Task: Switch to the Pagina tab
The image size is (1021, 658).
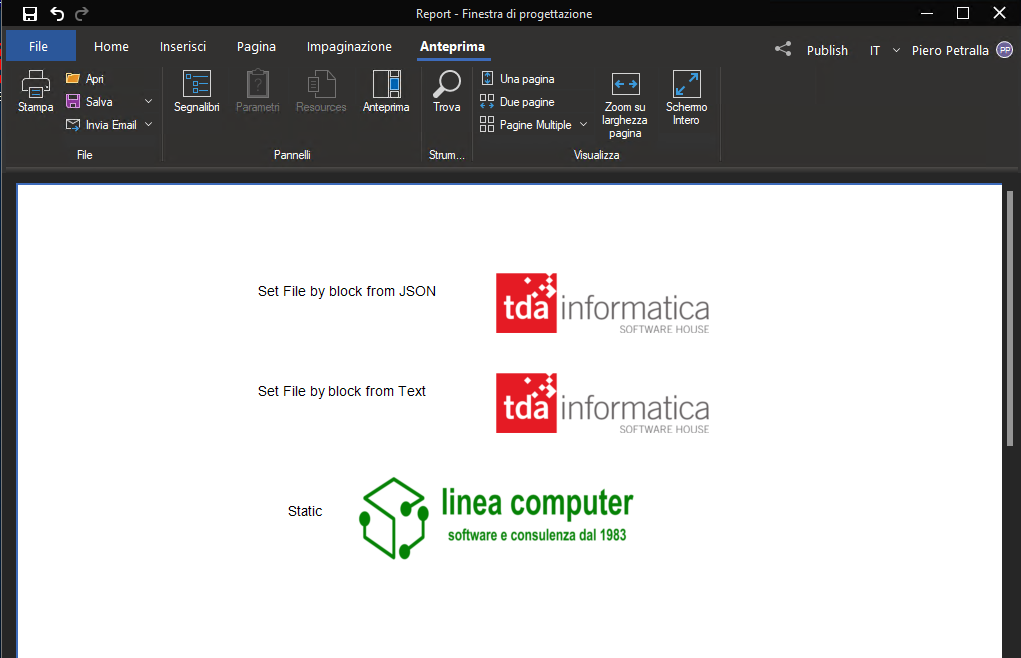Action: click(257, 46)
